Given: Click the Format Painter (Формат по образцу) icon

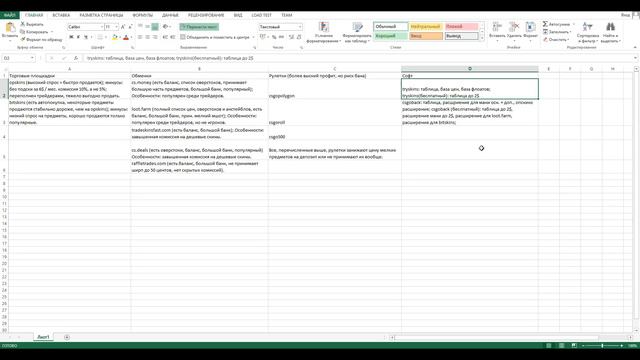Looking at the screenshot, I should pos(23,40).
